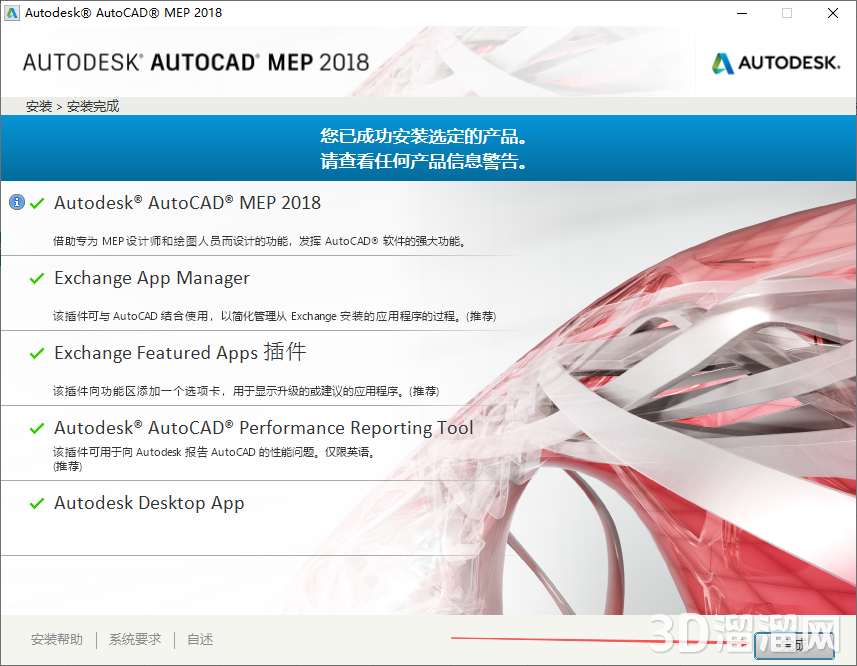Screen dimensions: 857x666
Task: Open the 自述 readme link
Action: [200, 639]
